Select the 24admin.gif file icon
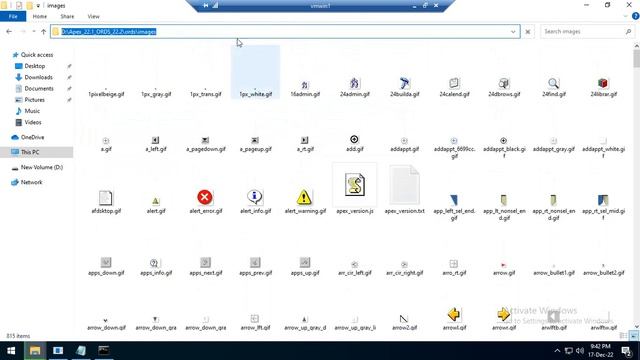 (x=354, y=83)
